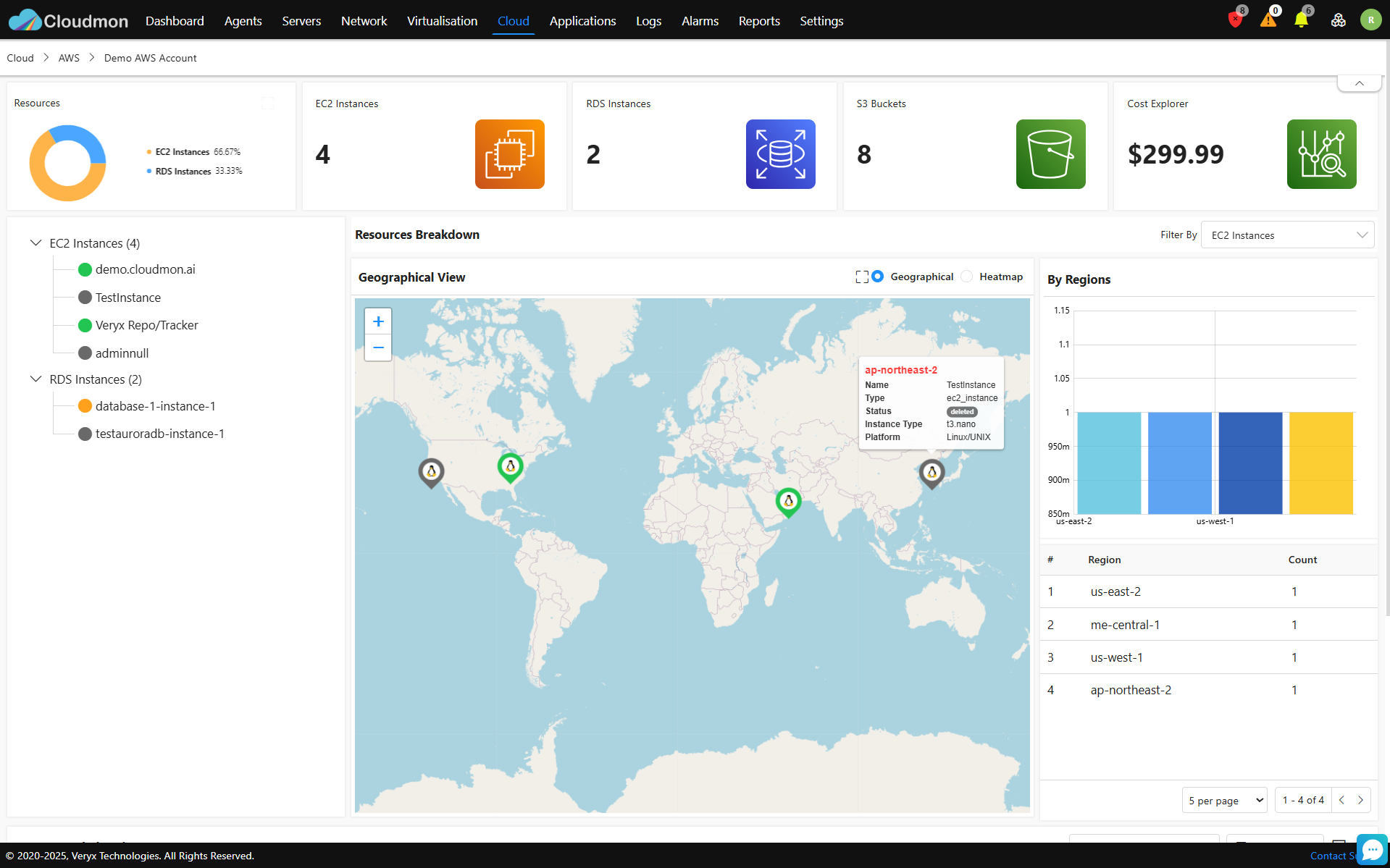The width and height of the screenshot is (1390, 868).
Task: Click the S3 Buckets green bucket icon
Action: click(x=1051, y=154)
